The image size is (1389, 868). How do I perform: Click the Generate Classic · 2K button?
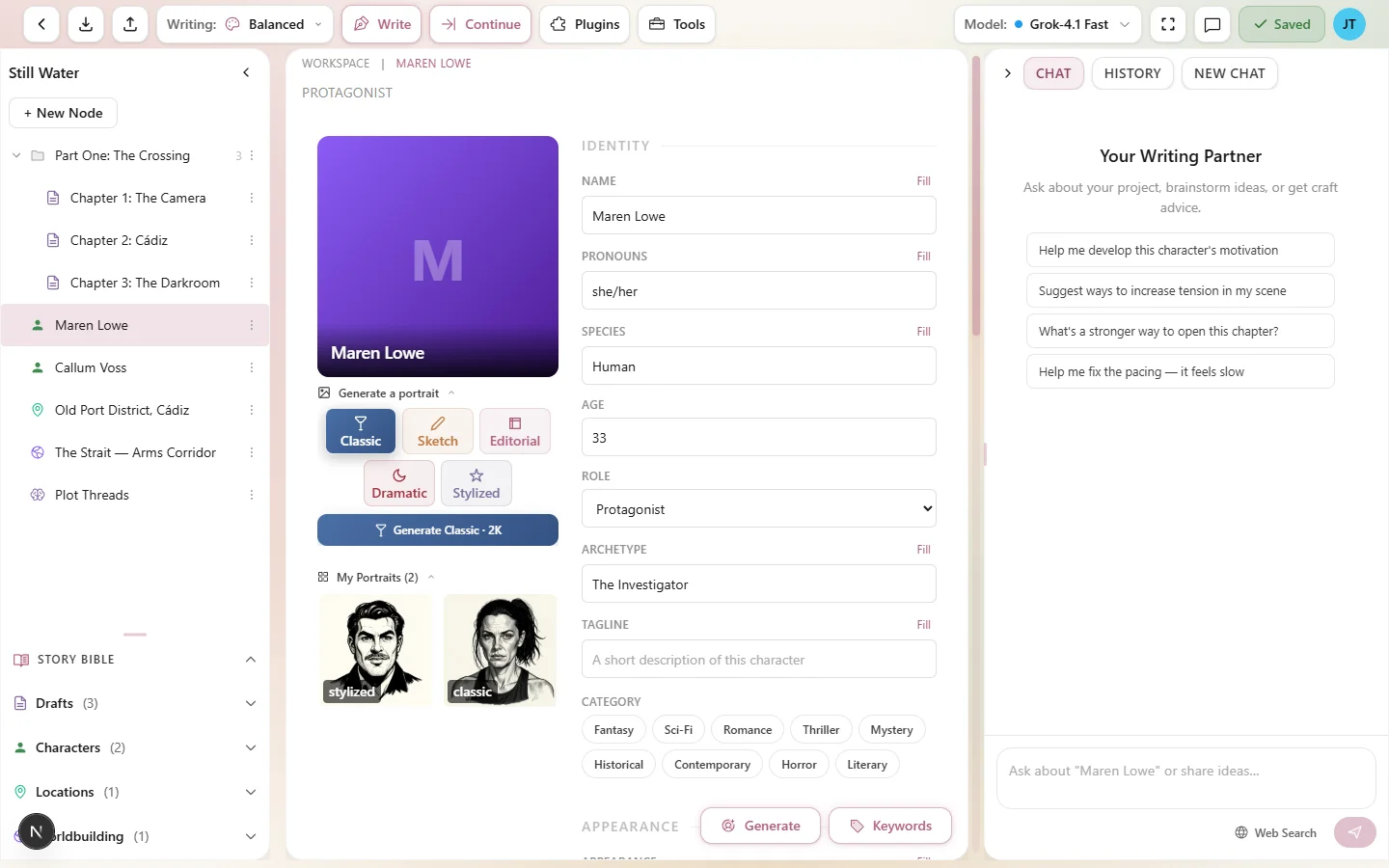pos(437,529)
